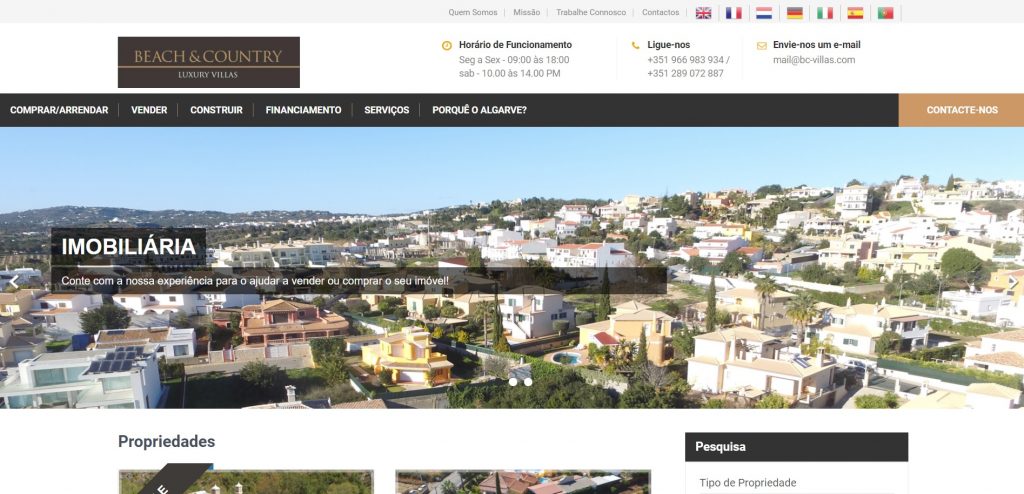Open the Vender menu item
This screenshot has height=494, width=1024.
pos(149,110)
